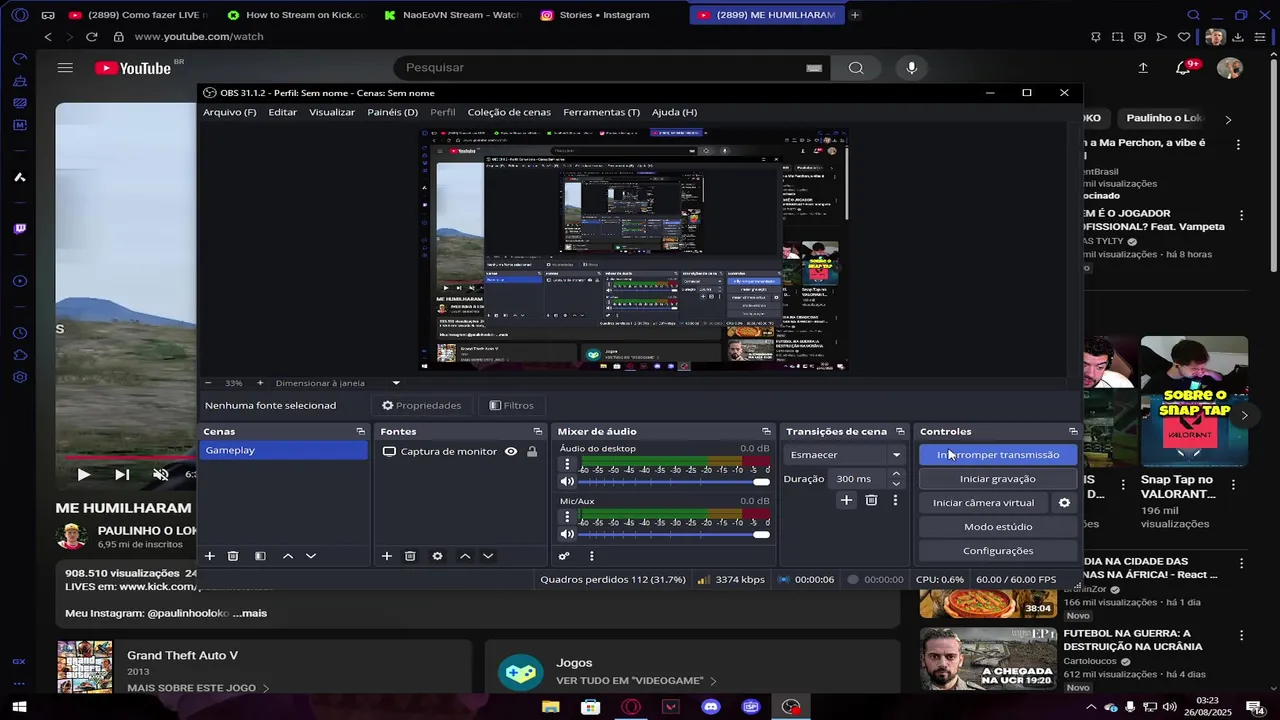This screenshot has width=1280, height=720.
Task: Increase transition Duração with up arrow
Action: click(896, 474)
